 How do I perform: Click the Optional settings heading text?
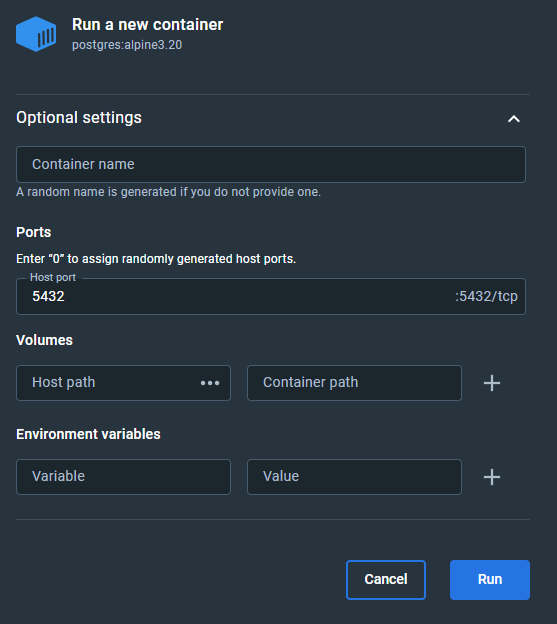click(79, 118)
